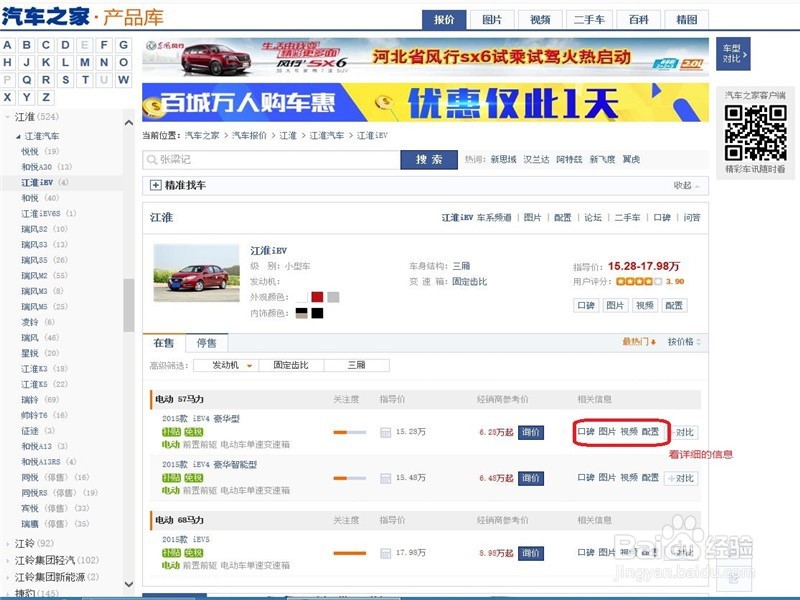Open calculator icon beside 15.48万
The width and height of the screenshot is (800, 600).
pos(385,479)
